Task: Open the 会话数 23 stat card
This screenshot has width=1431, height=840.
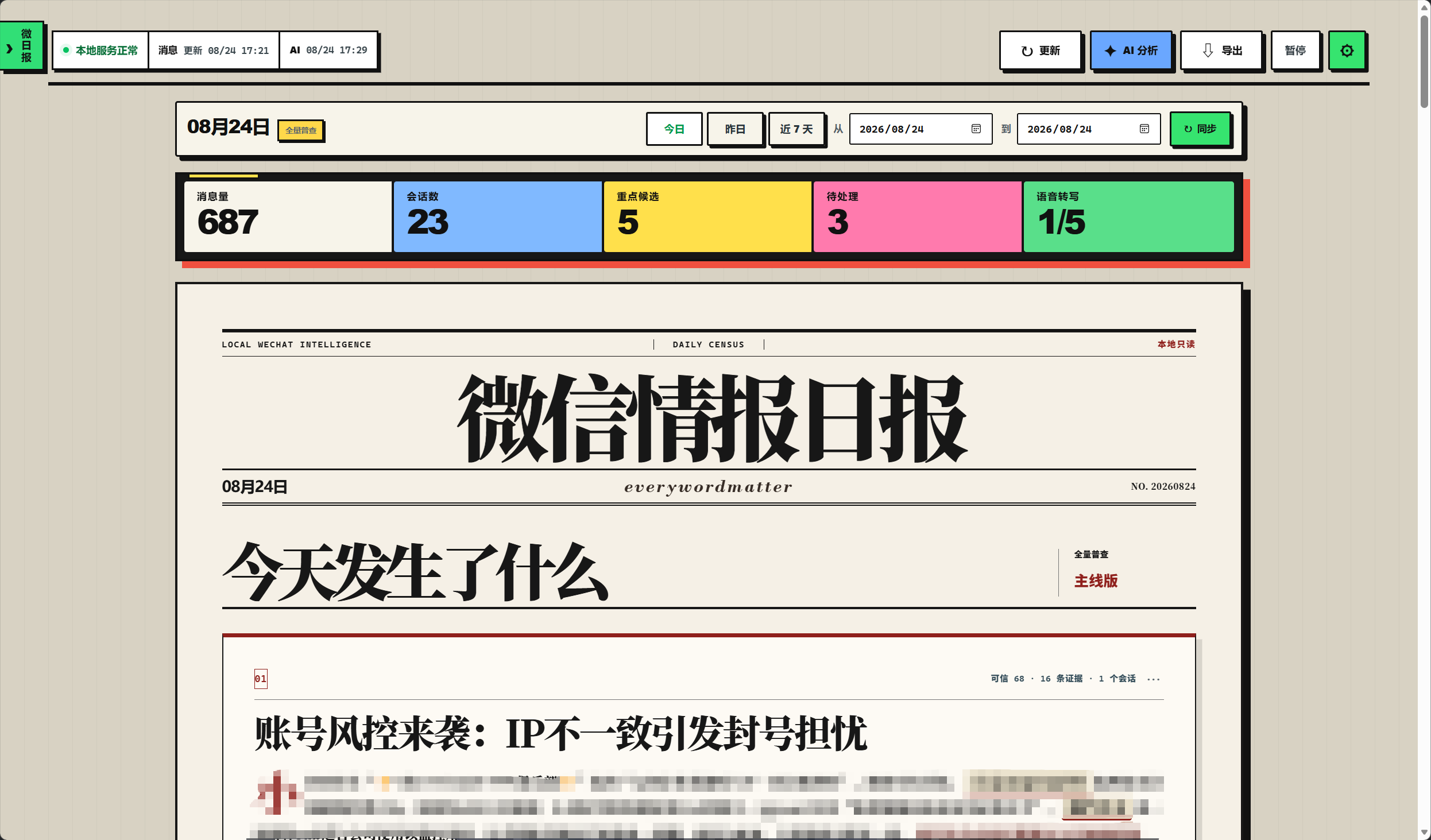Action: 498,216
